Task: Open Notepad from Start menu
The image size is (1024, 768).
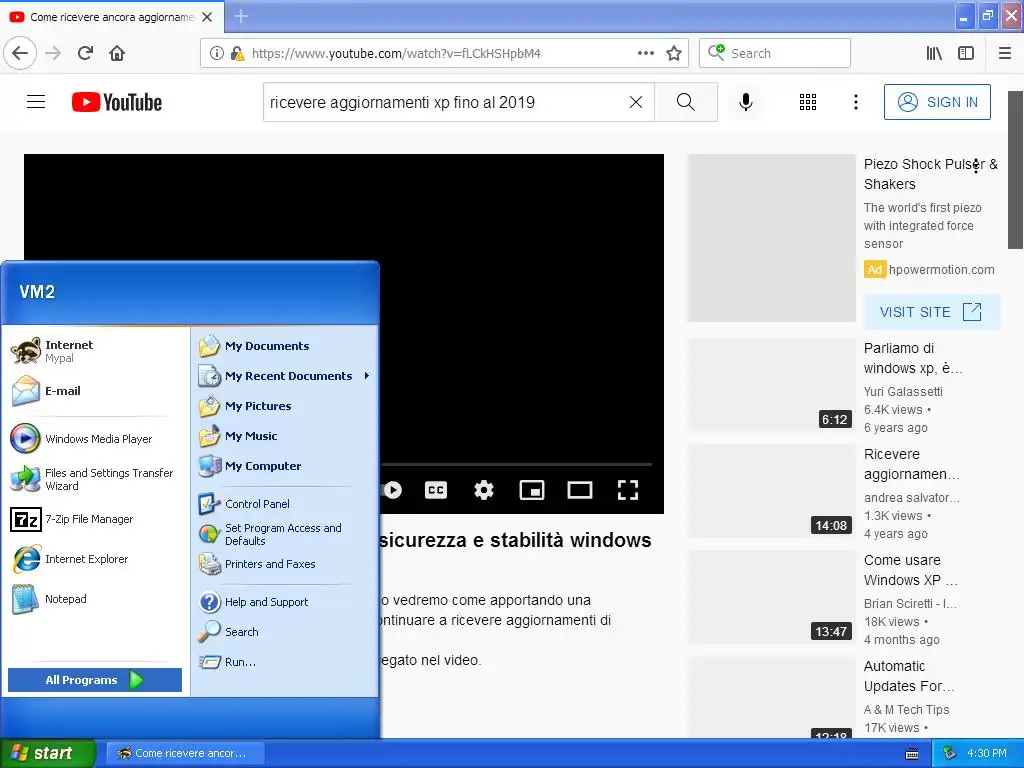Action: 95,599
